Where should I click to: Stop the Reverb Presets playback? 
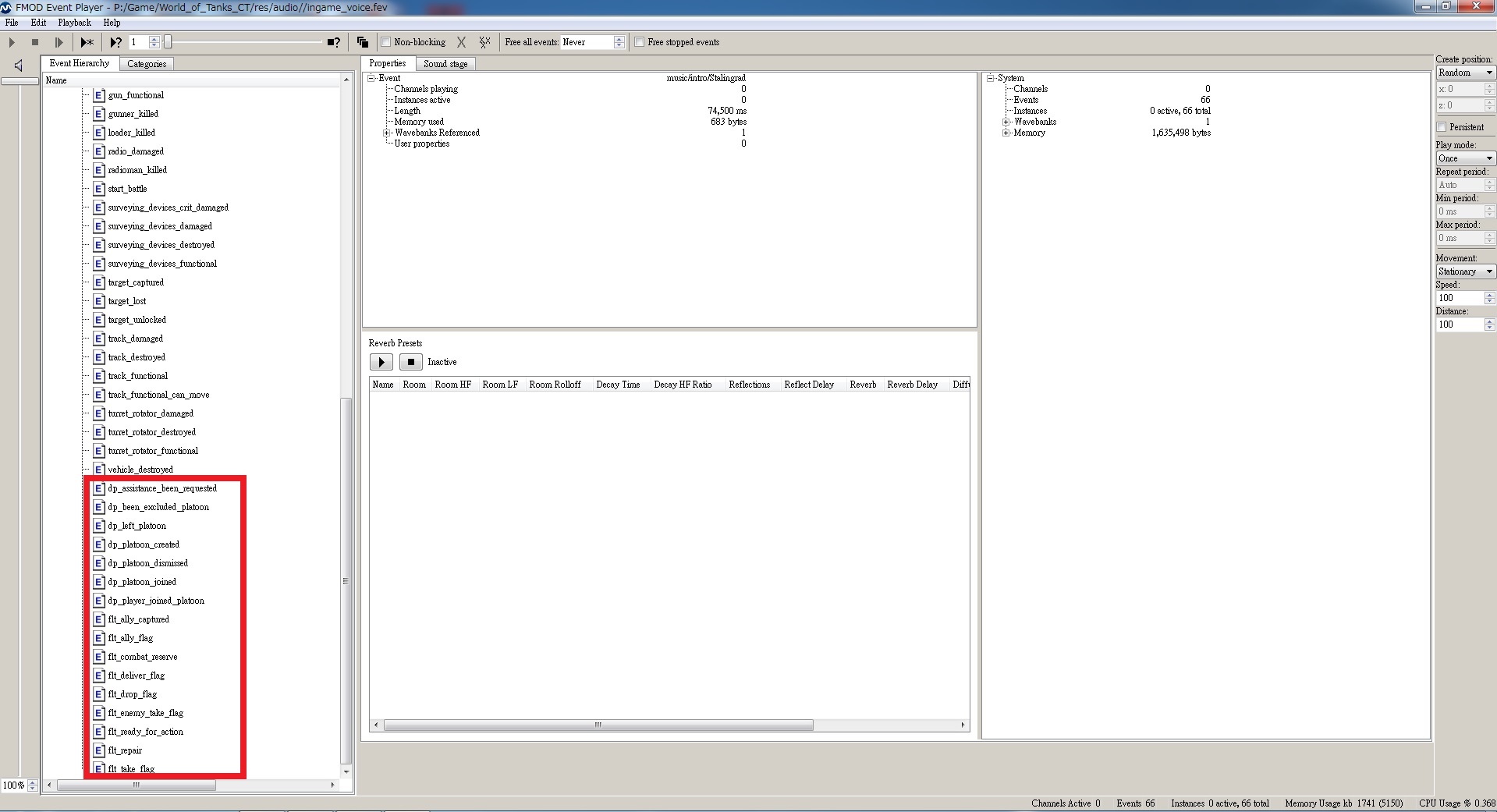410,362
